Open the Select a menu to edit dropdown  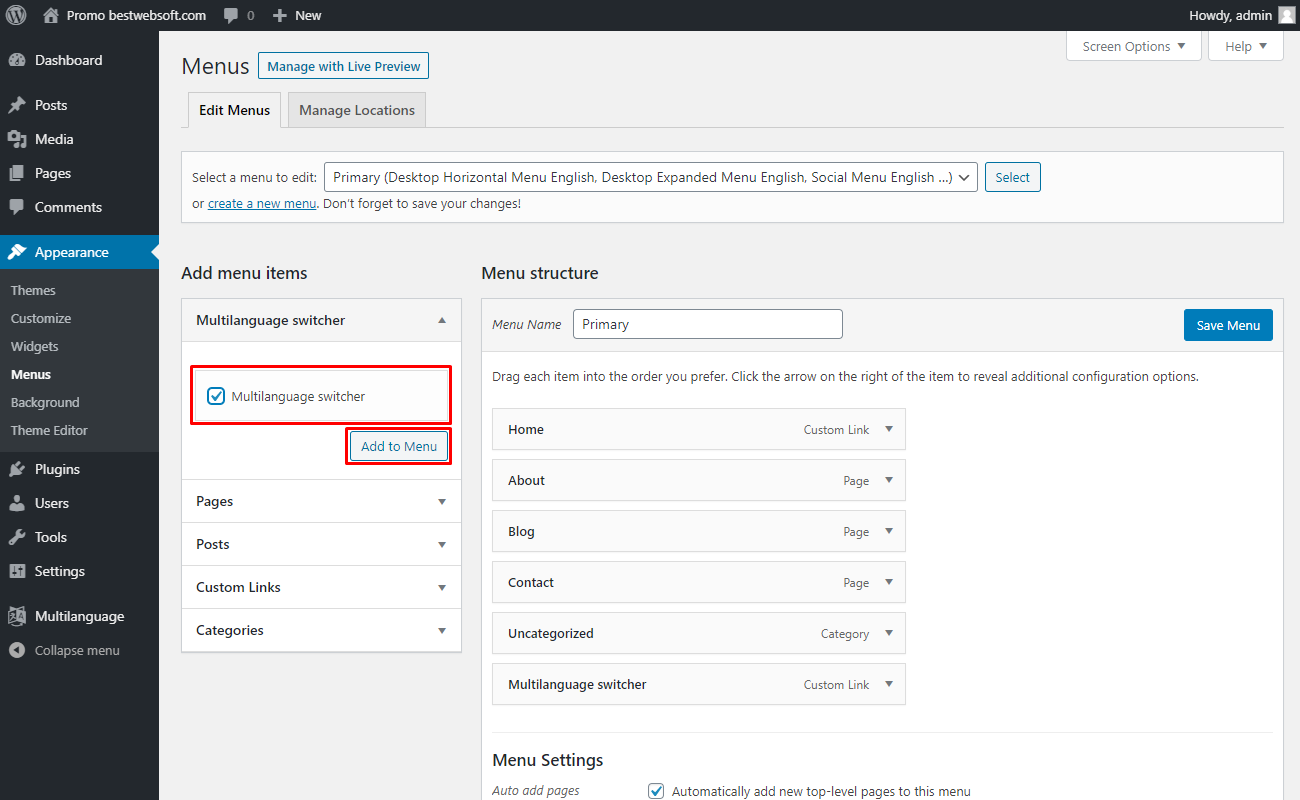click(x=651, y=177)
